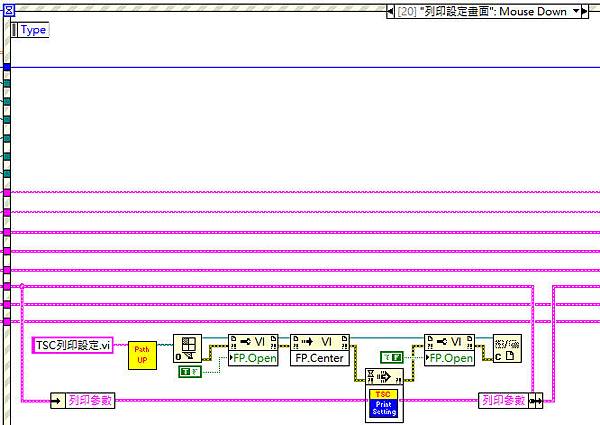Open the event case selector dropdown arrow
600x425 pixels.
(x=576, y=11)
